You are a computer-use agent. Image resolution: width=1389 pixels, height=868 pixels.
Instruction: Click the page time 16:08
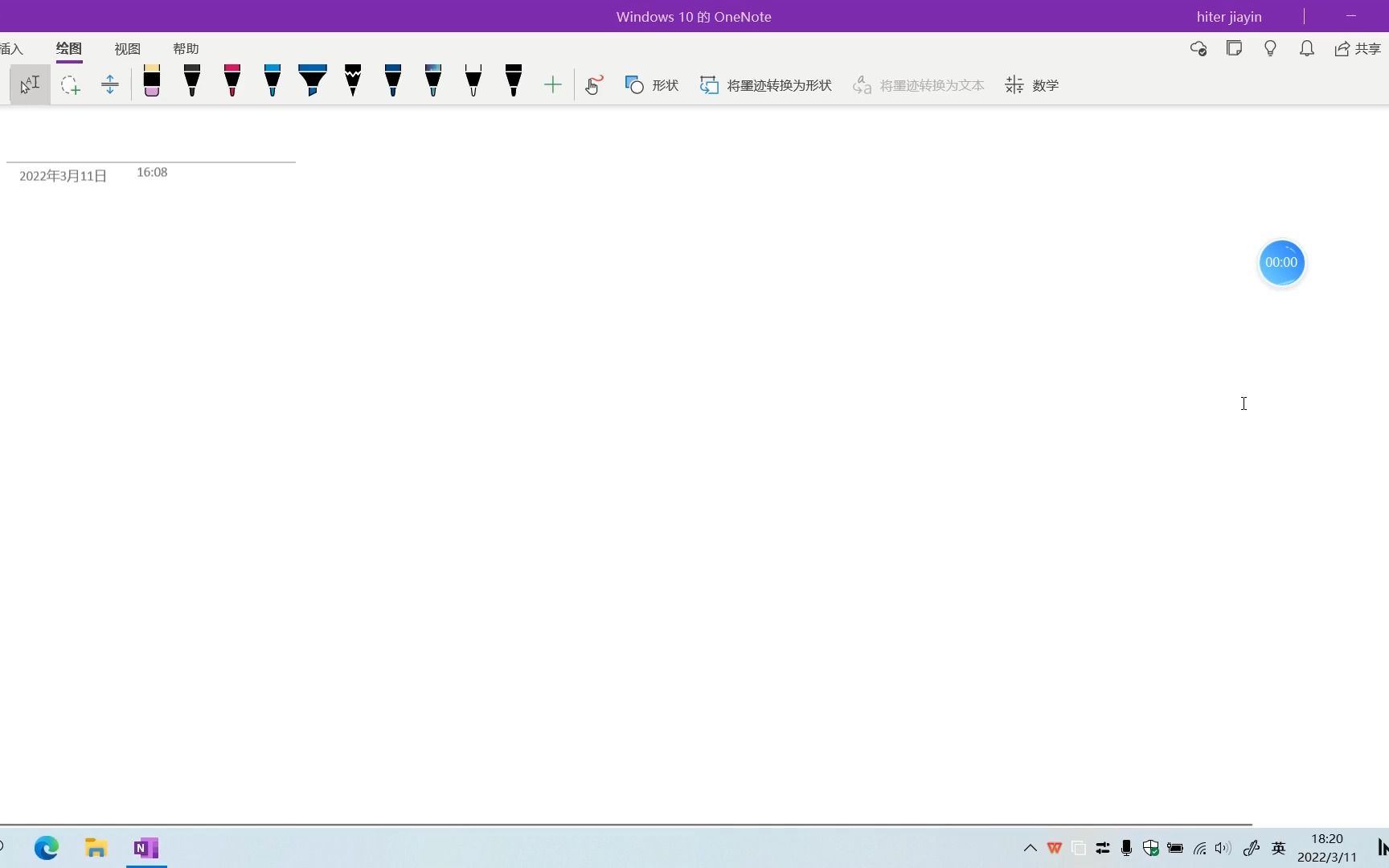(x=152, y=172)
